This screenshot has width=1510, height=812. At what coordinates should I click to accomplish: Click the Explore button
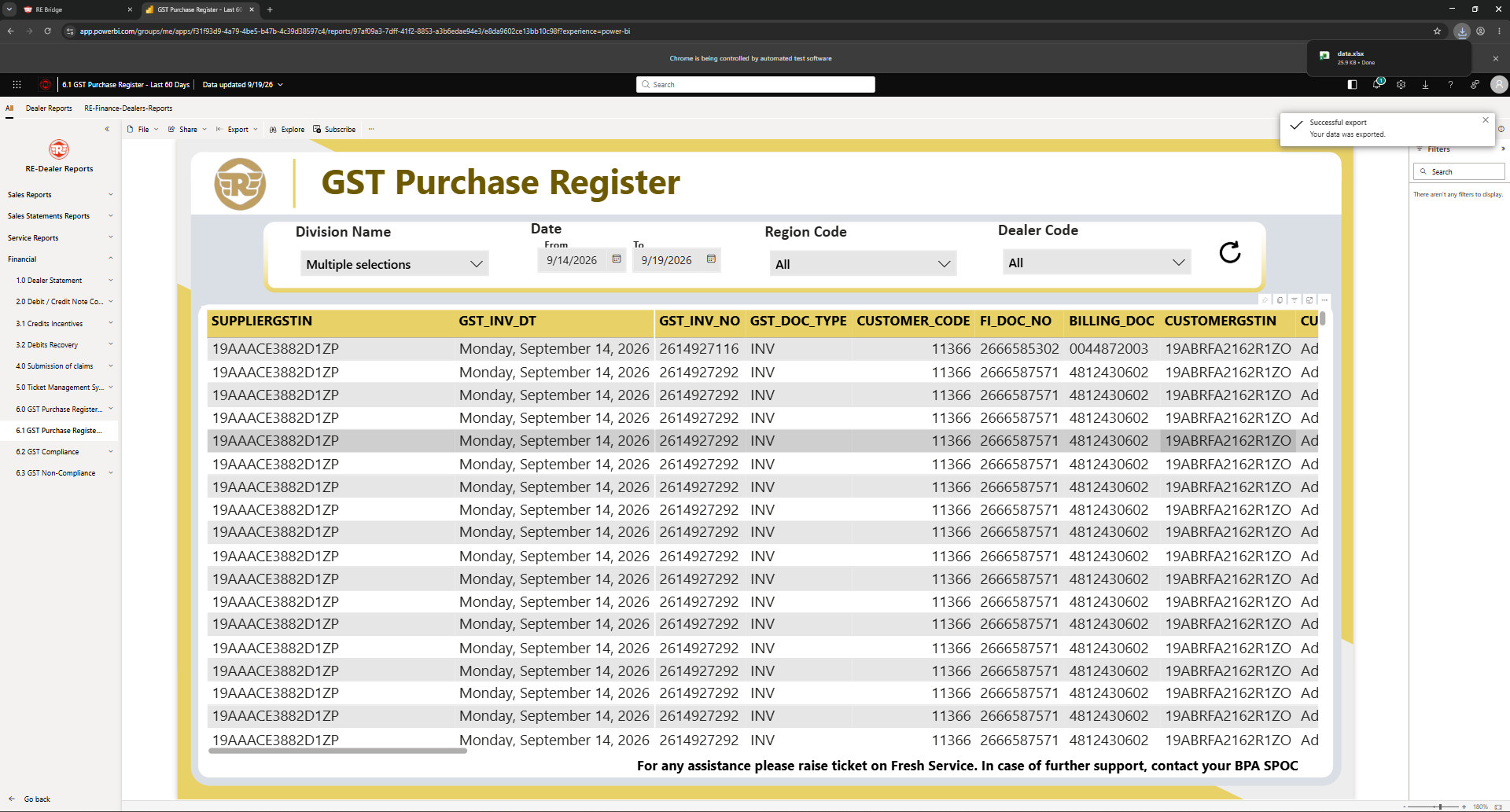tap(287, 130)
